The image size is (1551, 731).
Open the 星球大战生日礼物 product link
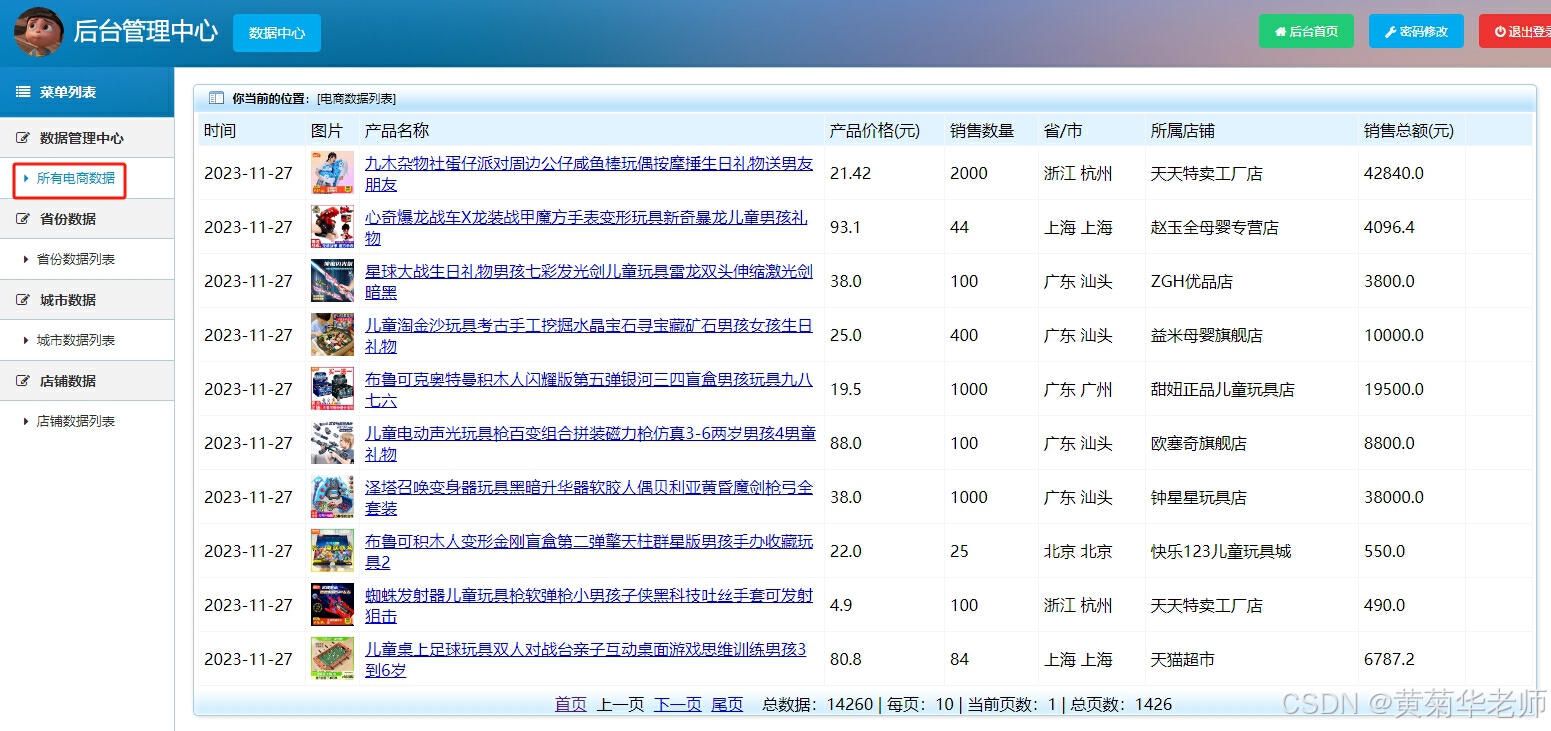(x=589, y=281)
